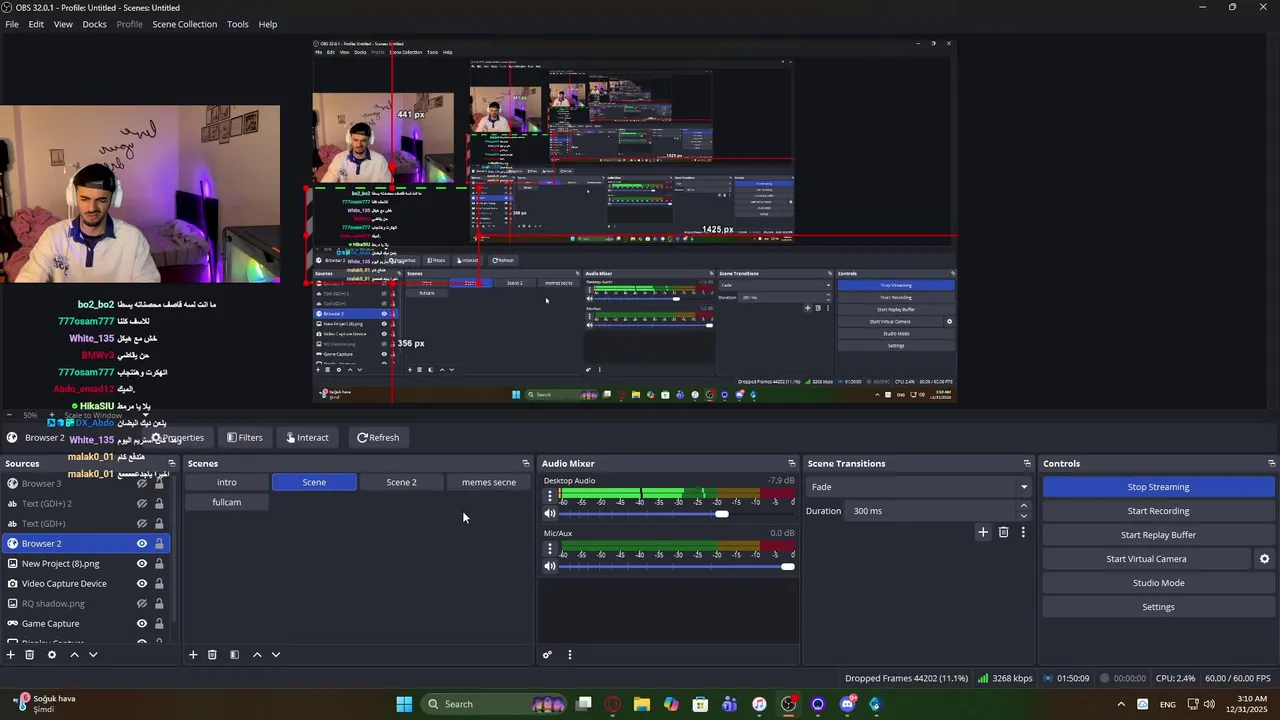Add a new source with plus icon
Viewport: 1280px width, 720px height.
pos(11,655)
